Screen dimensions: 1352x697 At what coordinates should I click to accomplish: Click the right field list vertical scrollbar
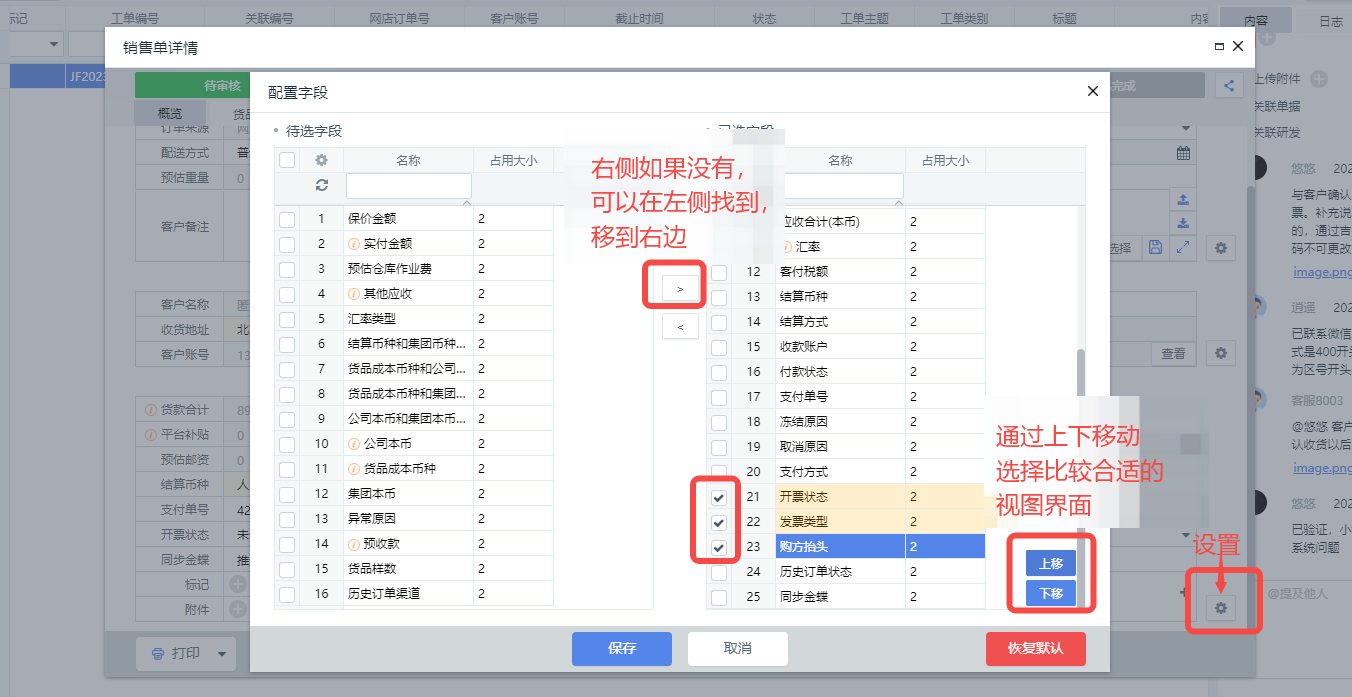1079,380
